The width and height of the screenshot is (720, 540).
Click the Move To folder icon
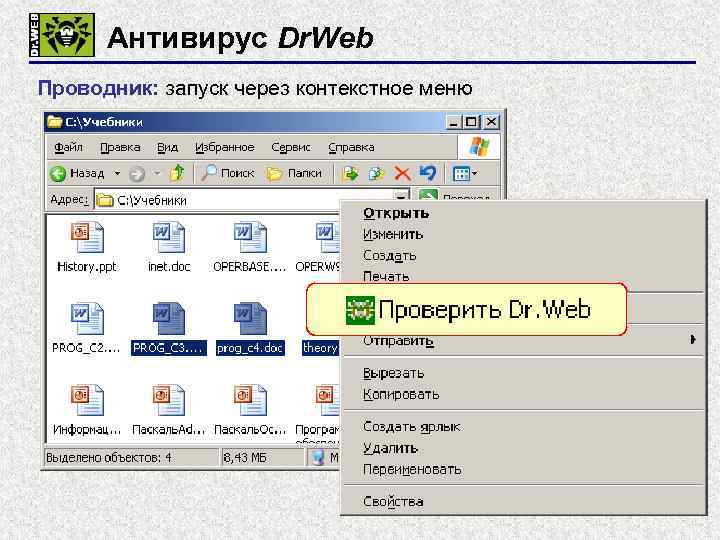[x=350, y=174]
